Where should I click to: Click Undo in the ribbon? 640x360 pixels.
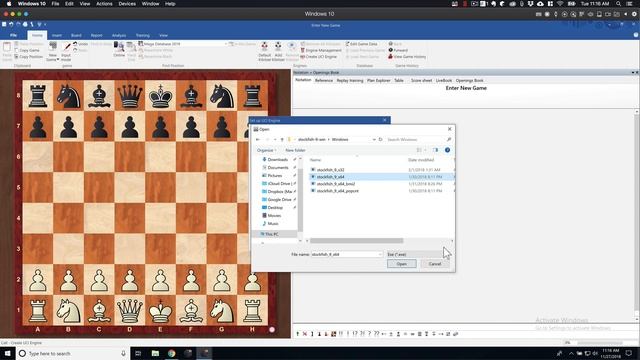[80, 44]
